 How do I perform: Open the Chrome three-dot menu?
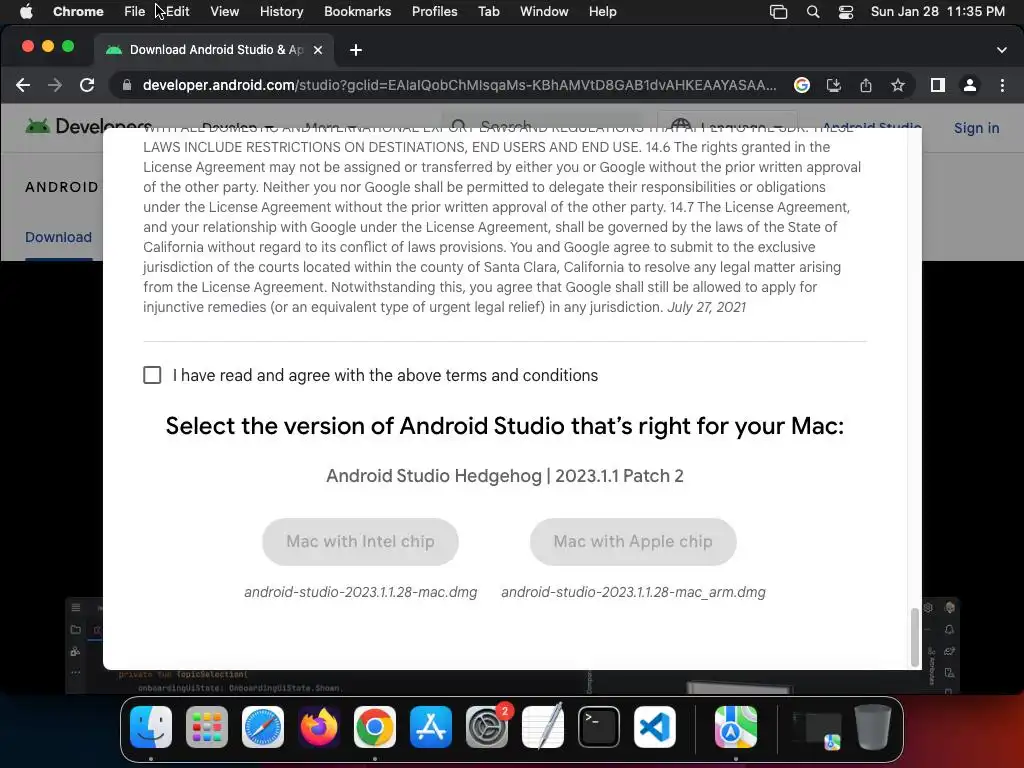coord(1002,85)
